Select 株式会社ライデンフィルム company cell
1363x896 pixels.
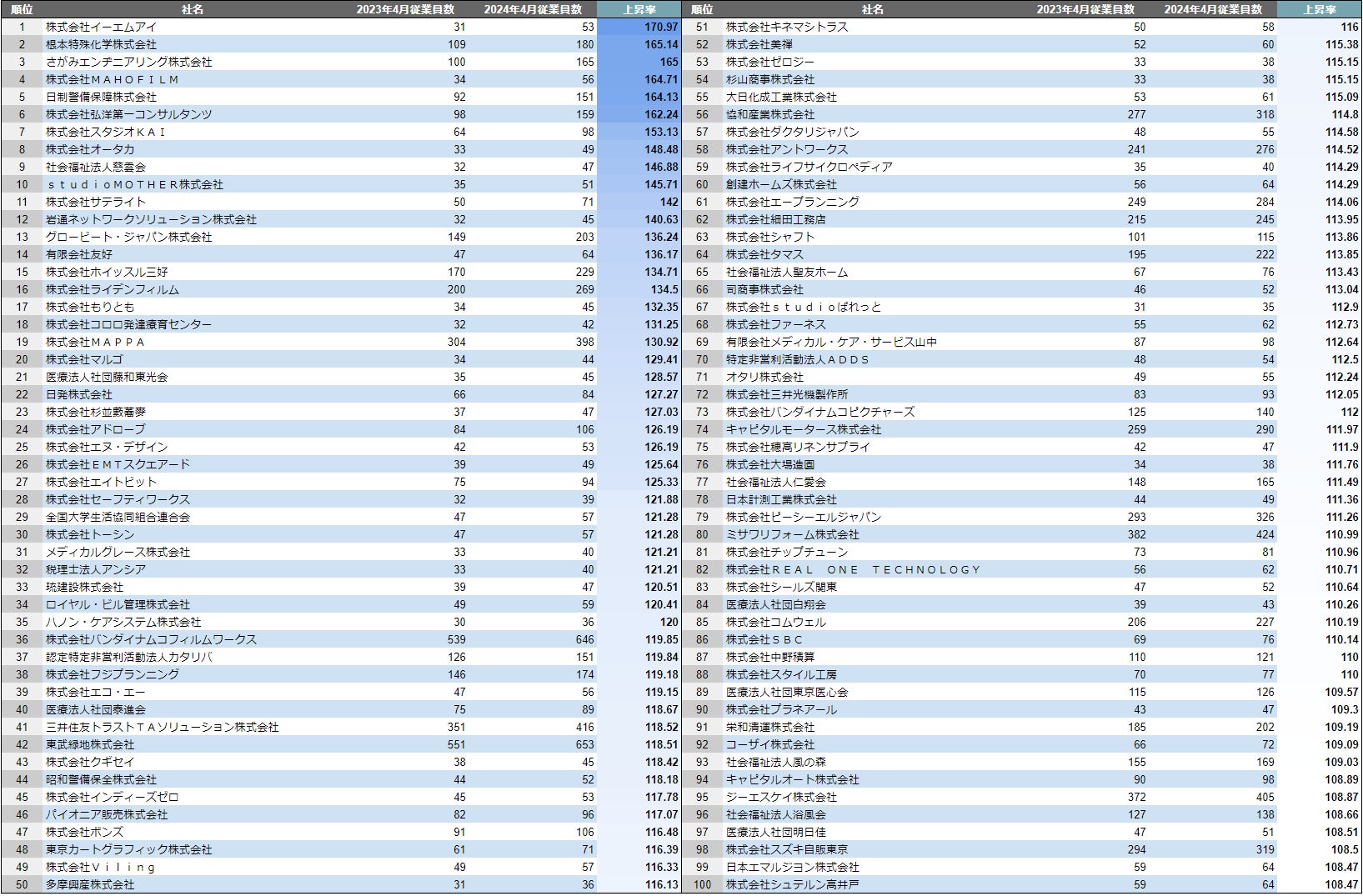tap(113, 289)
